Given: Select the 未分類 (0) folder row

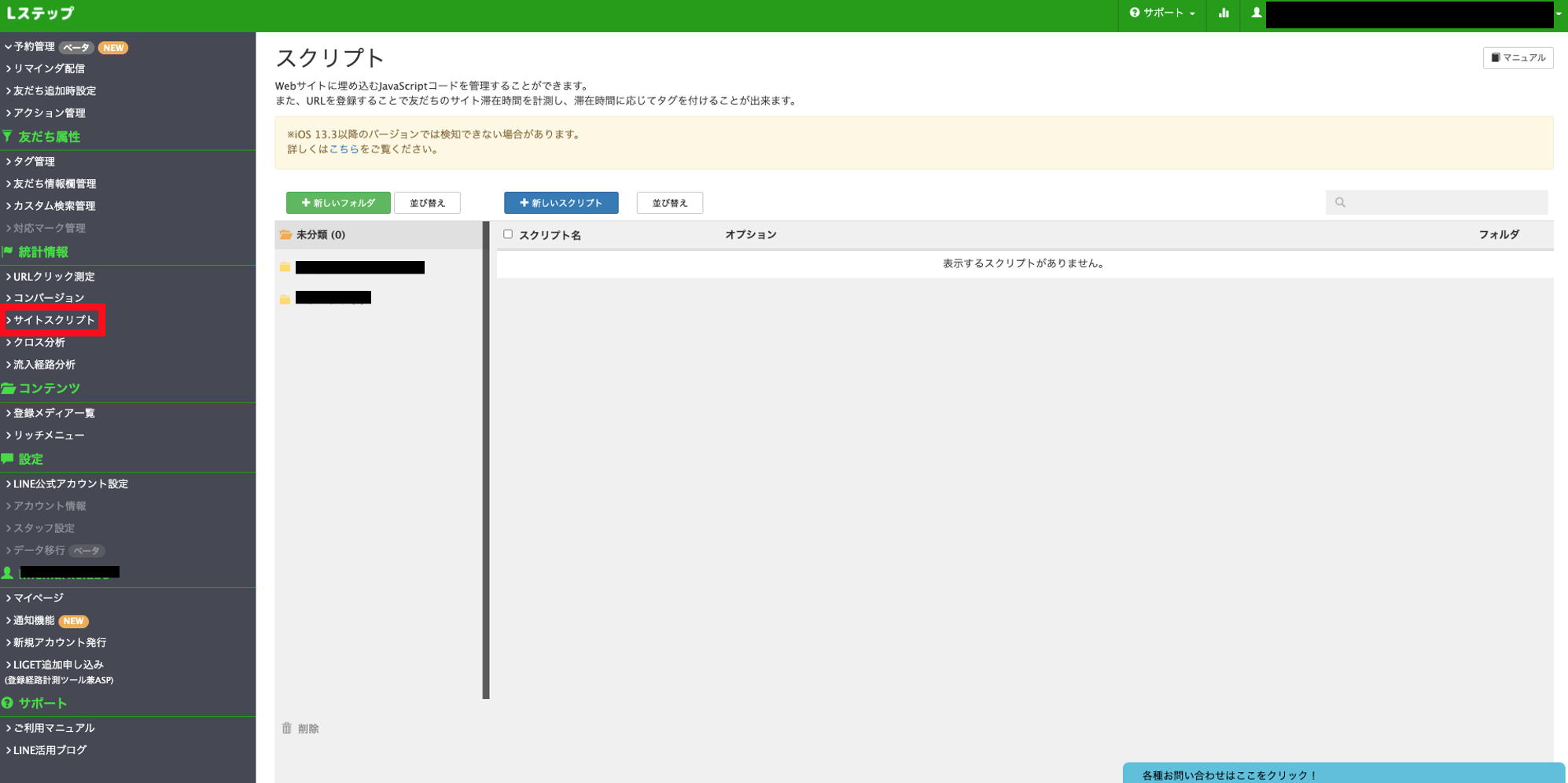Looking at the screenshot, I should click(378, 235).
